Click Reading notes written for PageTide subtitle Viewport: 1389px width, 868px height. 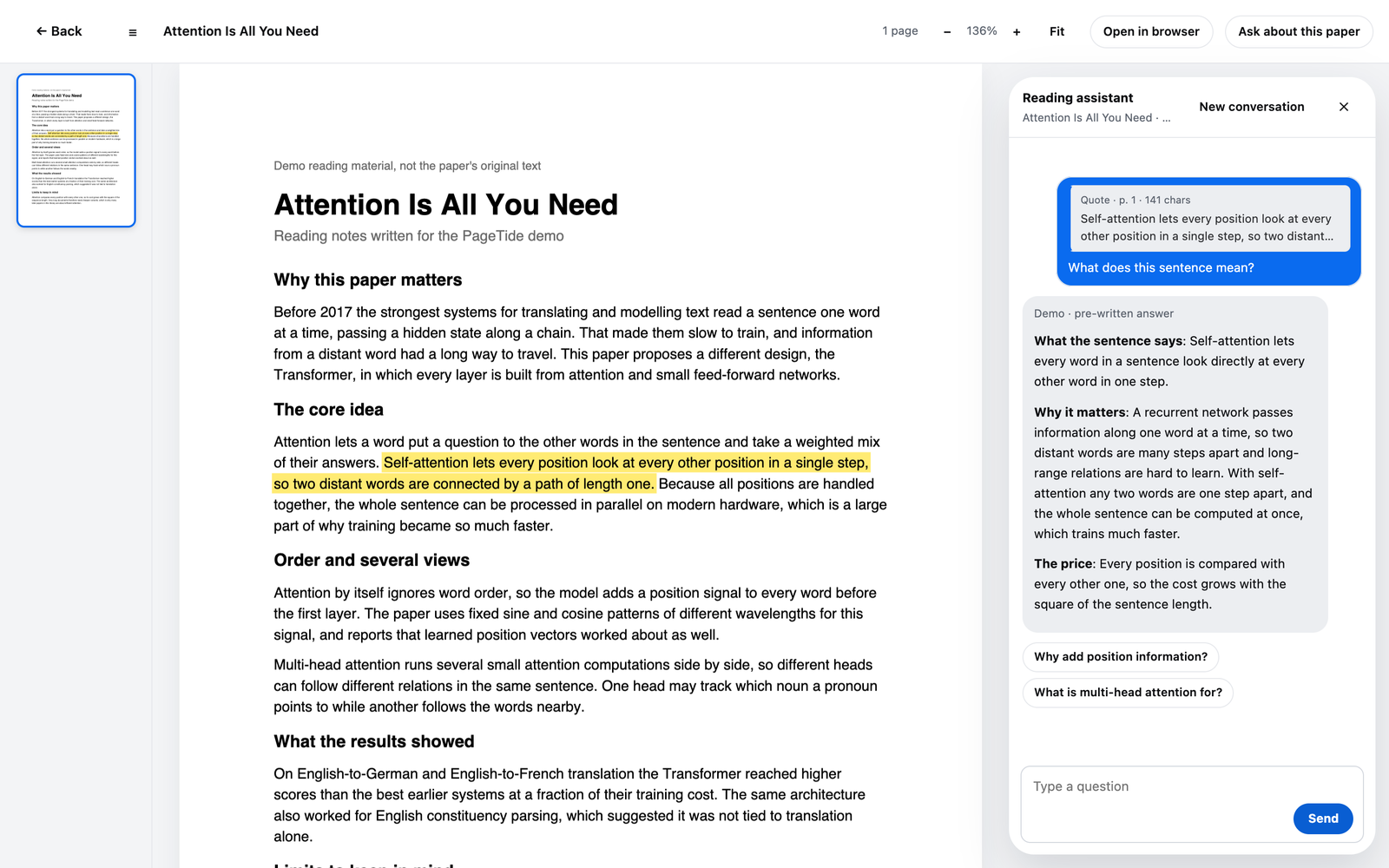point(418,236)
